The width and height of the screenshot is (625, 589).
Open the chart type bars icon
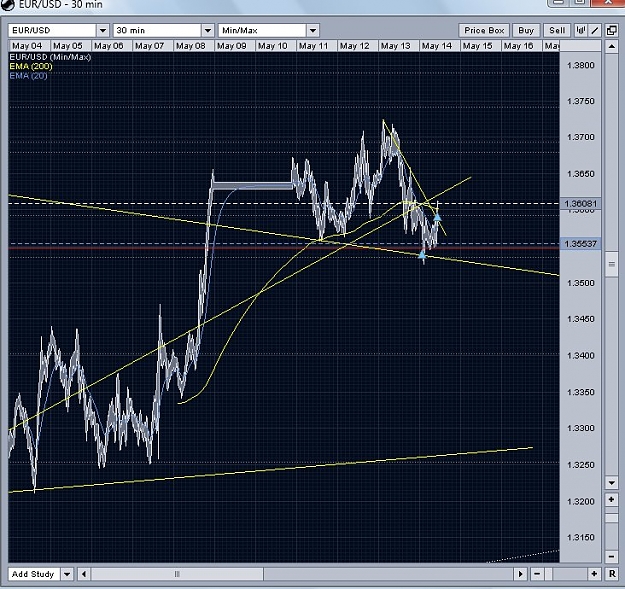pos(581,30)
